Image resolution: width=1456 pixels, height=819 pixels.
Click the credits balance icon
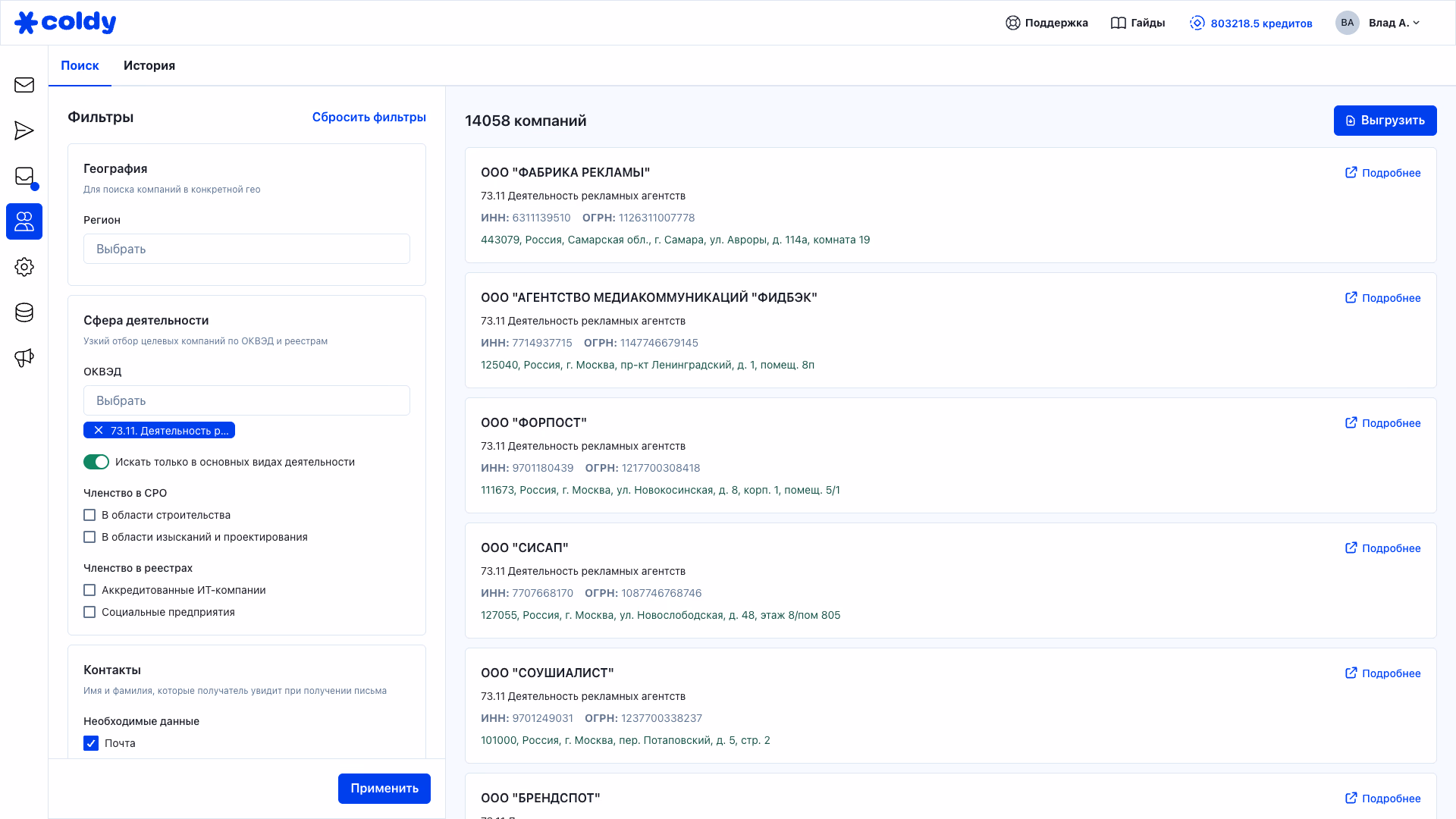[x=1197, y=23]
